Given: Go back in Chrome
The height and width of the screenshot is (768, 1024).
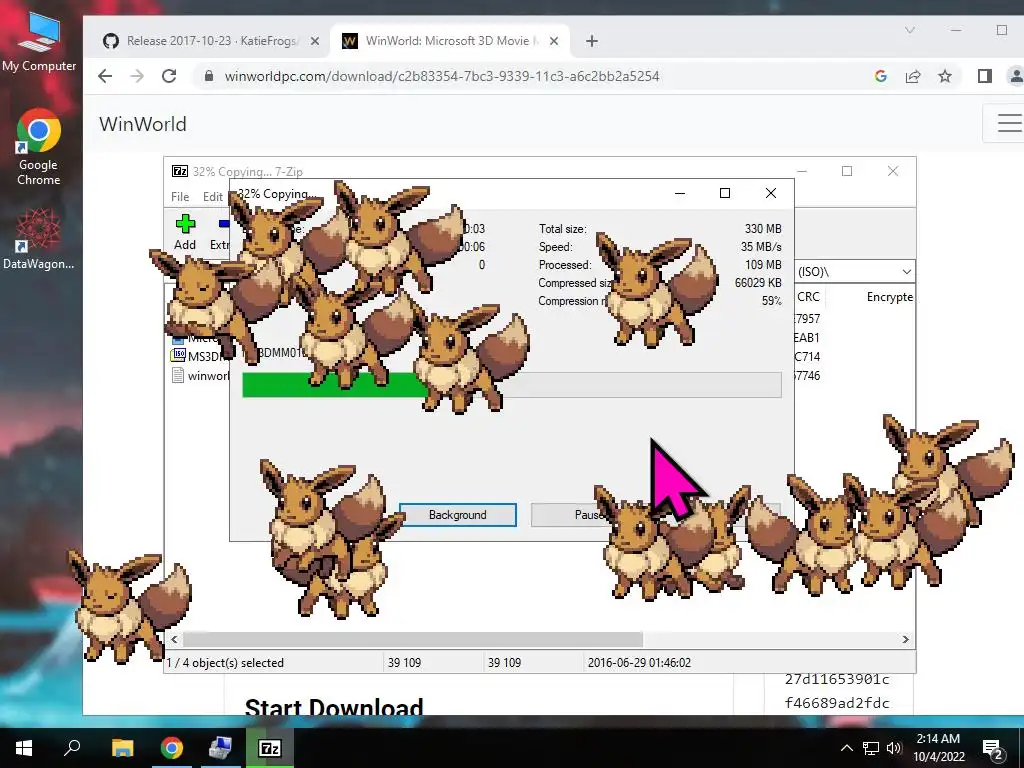Looking at the screenshot, I should (x=105, y=76).
